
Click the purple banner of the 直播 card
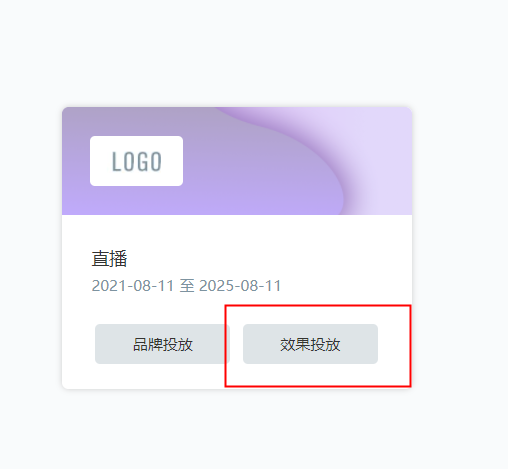237,161
